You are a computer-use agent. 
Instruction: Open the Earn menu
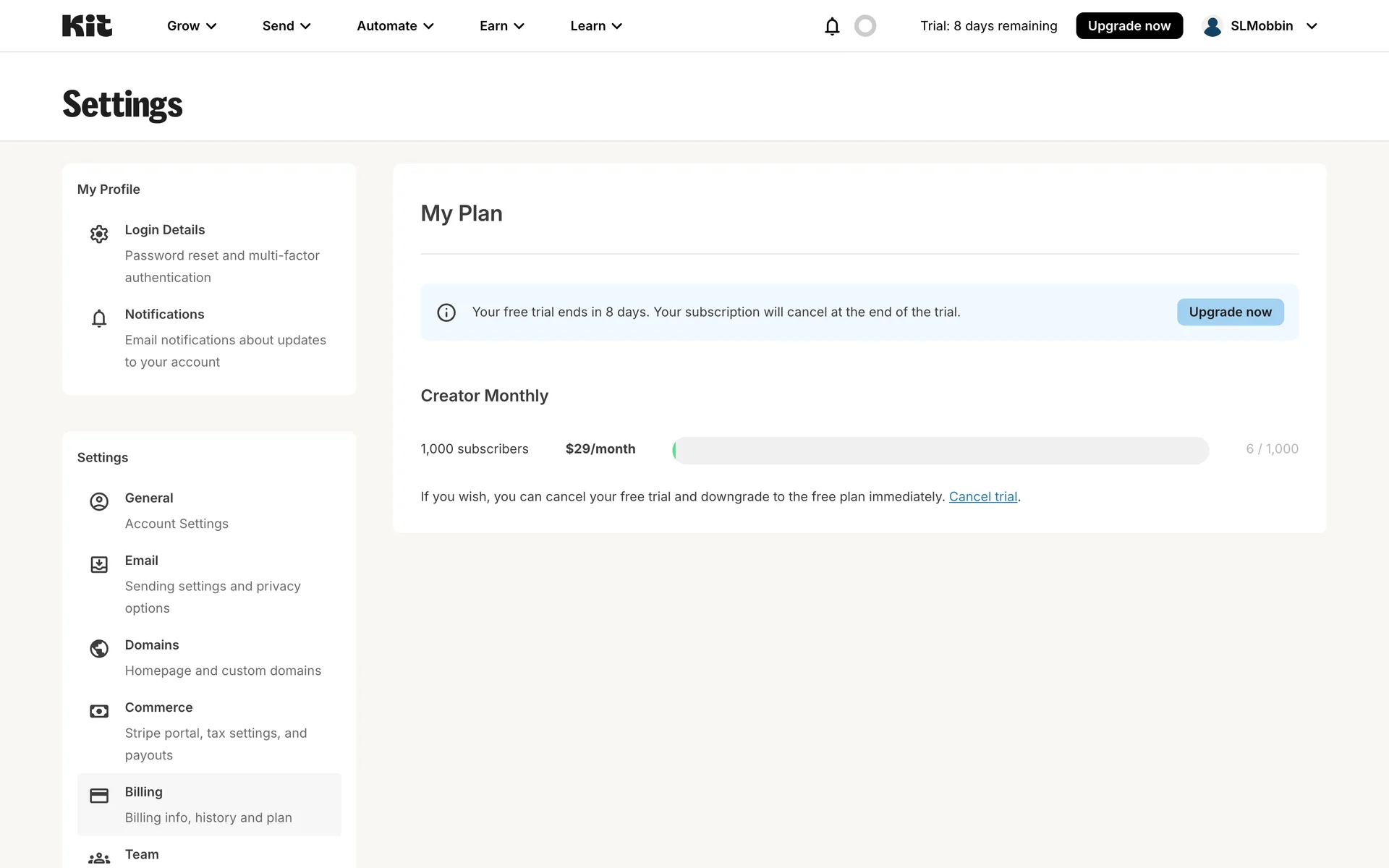point(501,26)
